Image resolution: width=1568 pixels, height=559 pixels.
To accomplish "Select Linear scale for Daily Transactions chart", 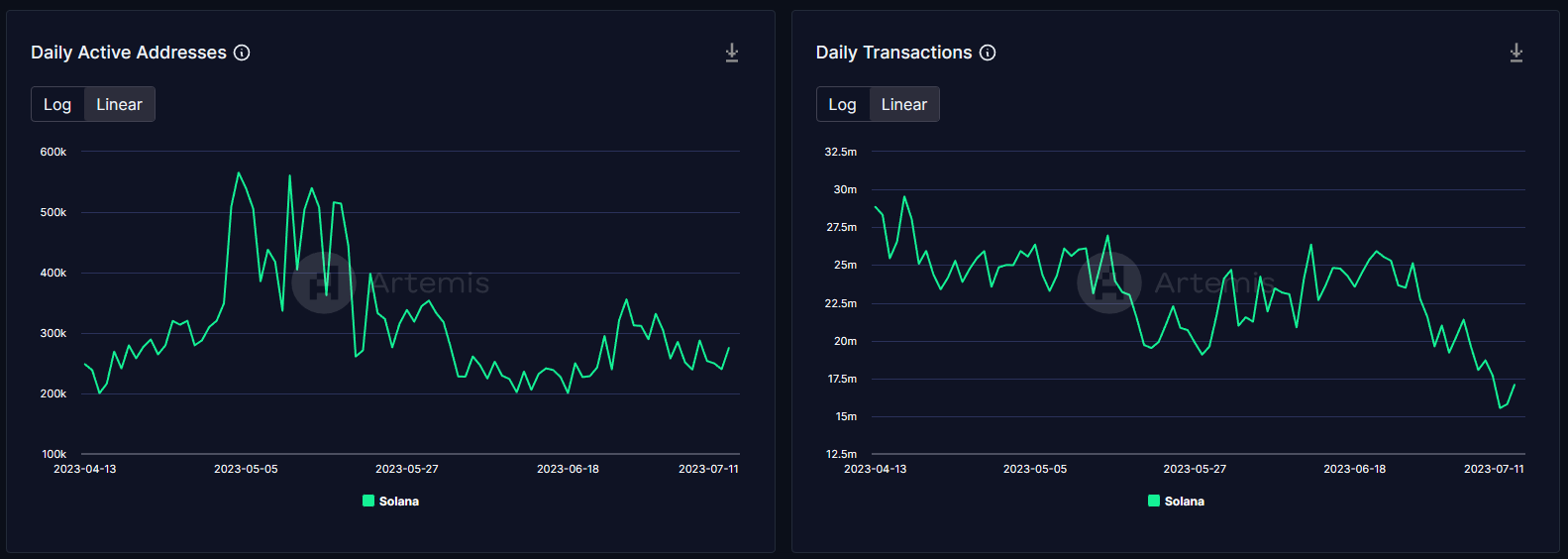I will (x=903, y=104).
